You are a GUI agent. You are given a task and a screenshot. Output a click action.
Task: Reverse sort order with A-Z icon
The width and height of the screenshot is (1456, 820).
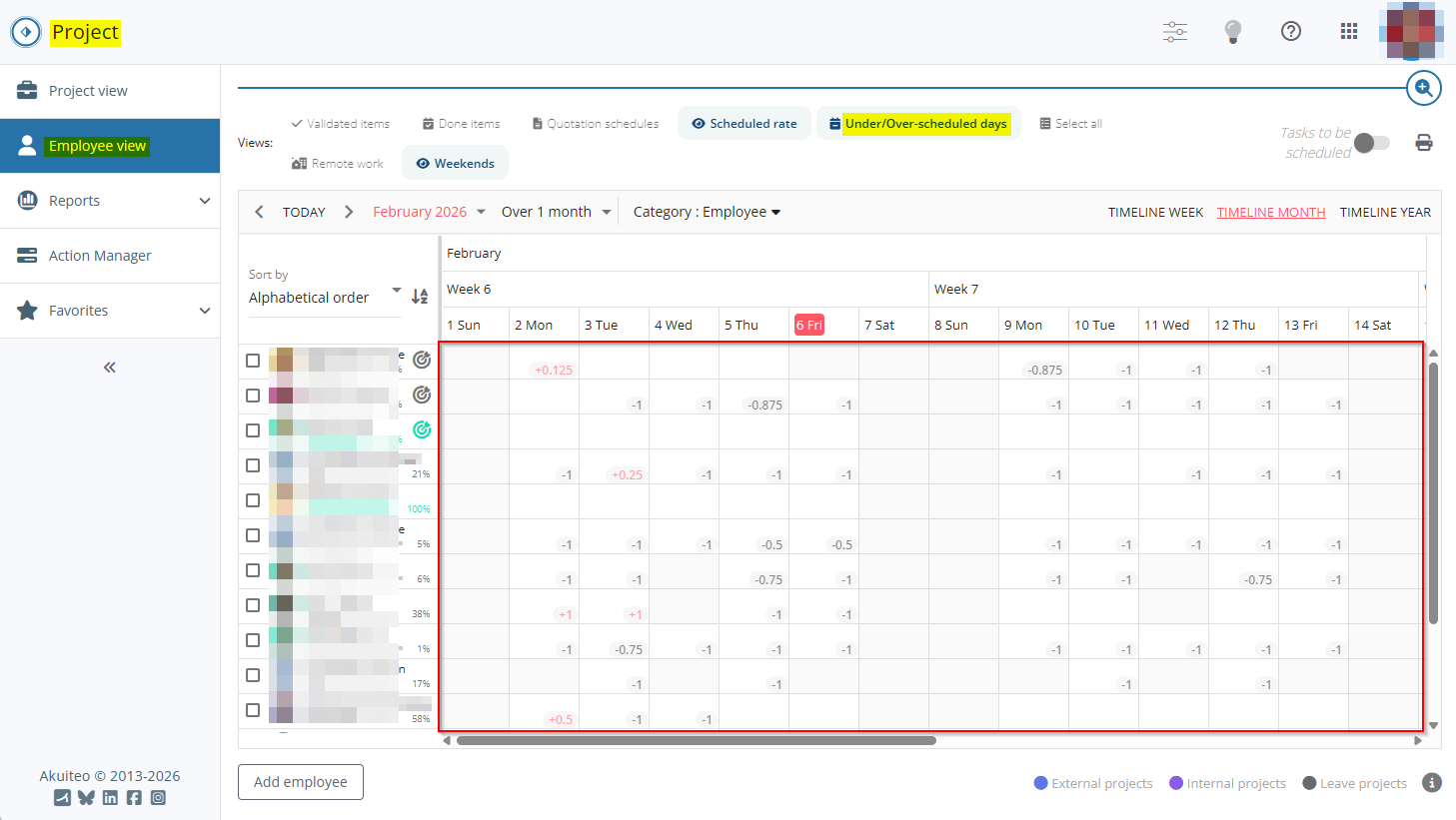tap(420, 297)
